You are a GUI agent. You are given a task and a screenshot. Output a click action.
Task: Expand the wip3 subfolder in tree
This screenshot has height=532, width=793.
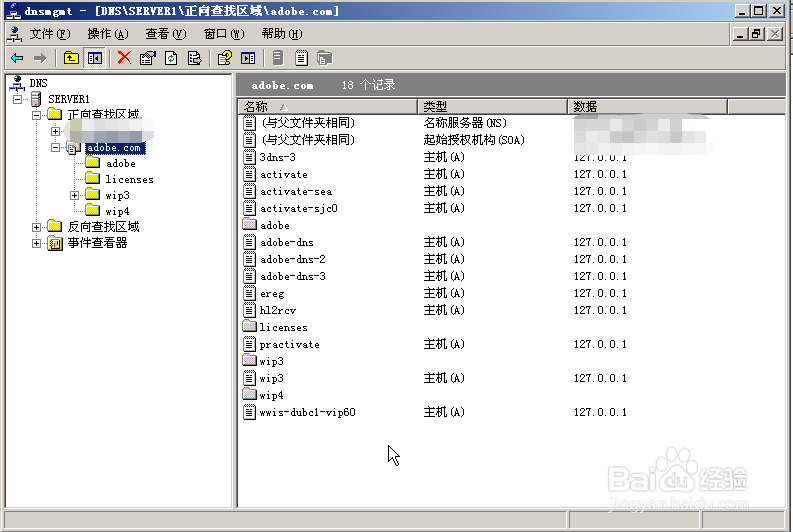[x=74, y=195]
